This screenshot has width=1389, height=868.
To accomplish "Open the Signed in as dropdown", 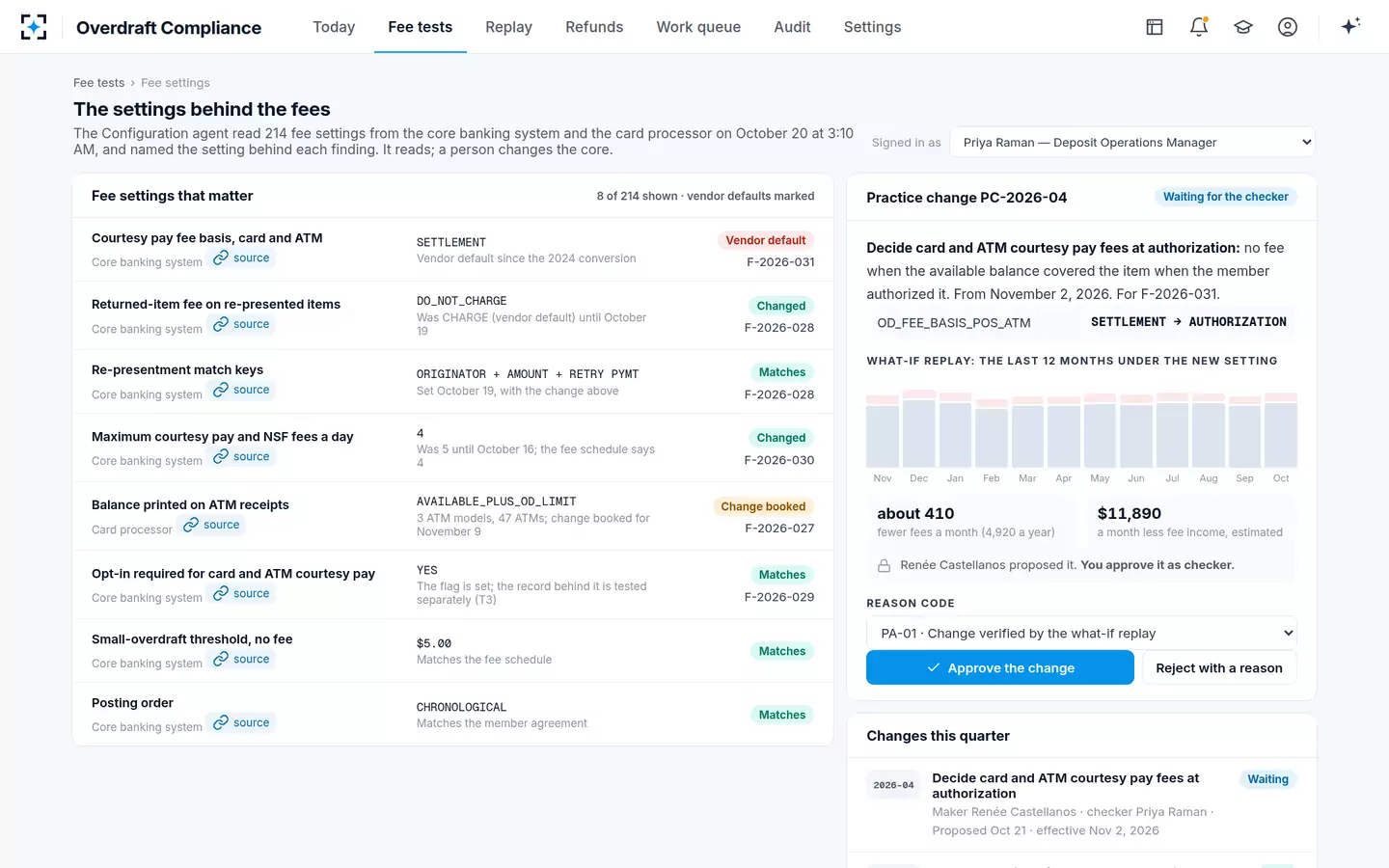I will 1132,142.
